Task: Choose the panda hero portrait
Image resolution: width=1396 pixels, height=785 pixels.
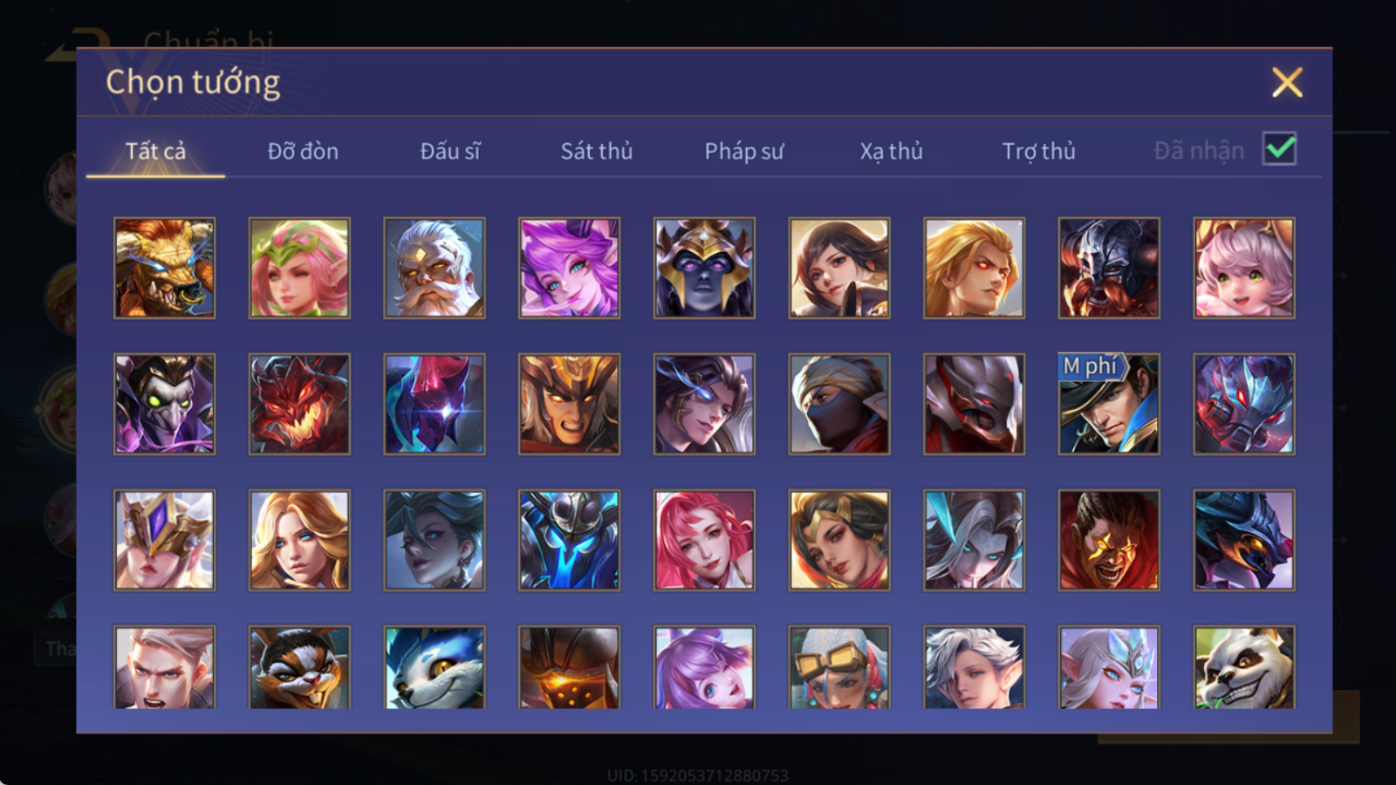Action: [x=1244, y=667]
